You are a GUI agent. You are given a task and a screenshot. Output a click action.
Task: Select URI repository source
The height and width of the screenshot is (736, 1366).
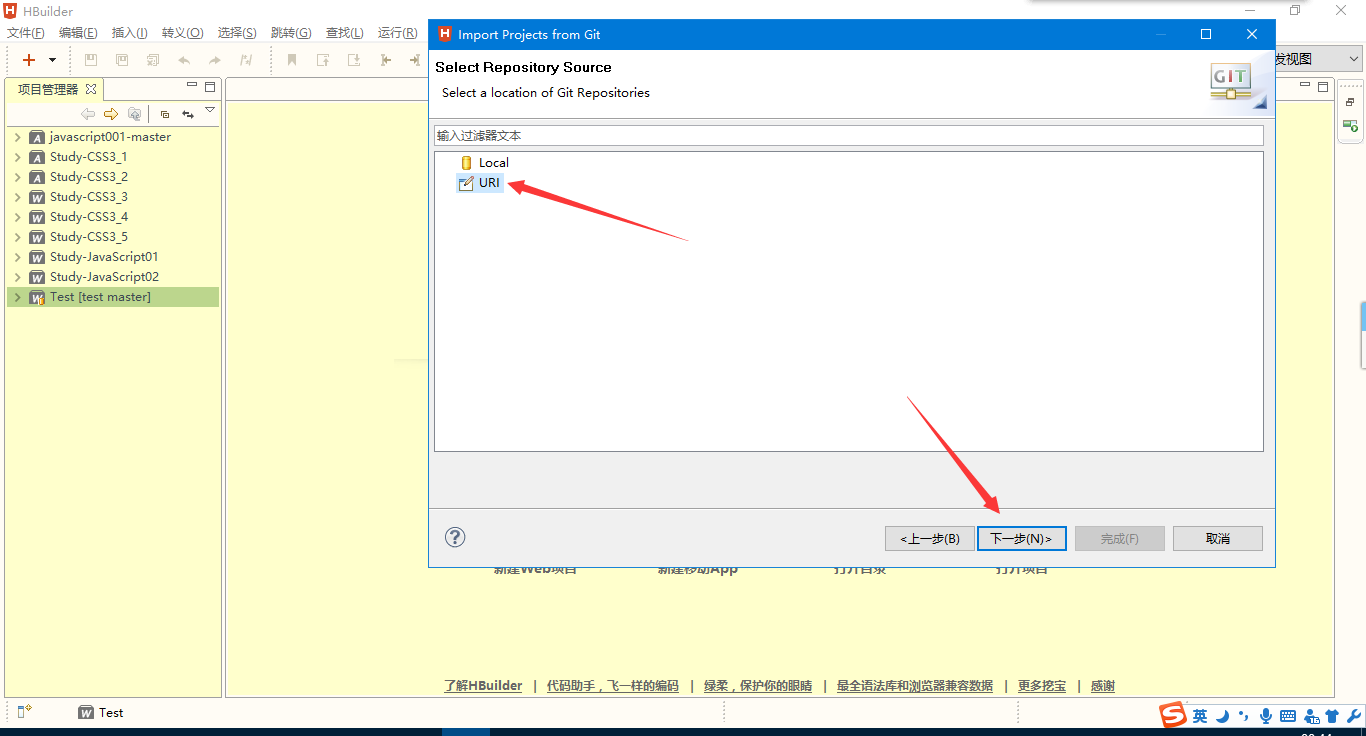tap(479, 183)
